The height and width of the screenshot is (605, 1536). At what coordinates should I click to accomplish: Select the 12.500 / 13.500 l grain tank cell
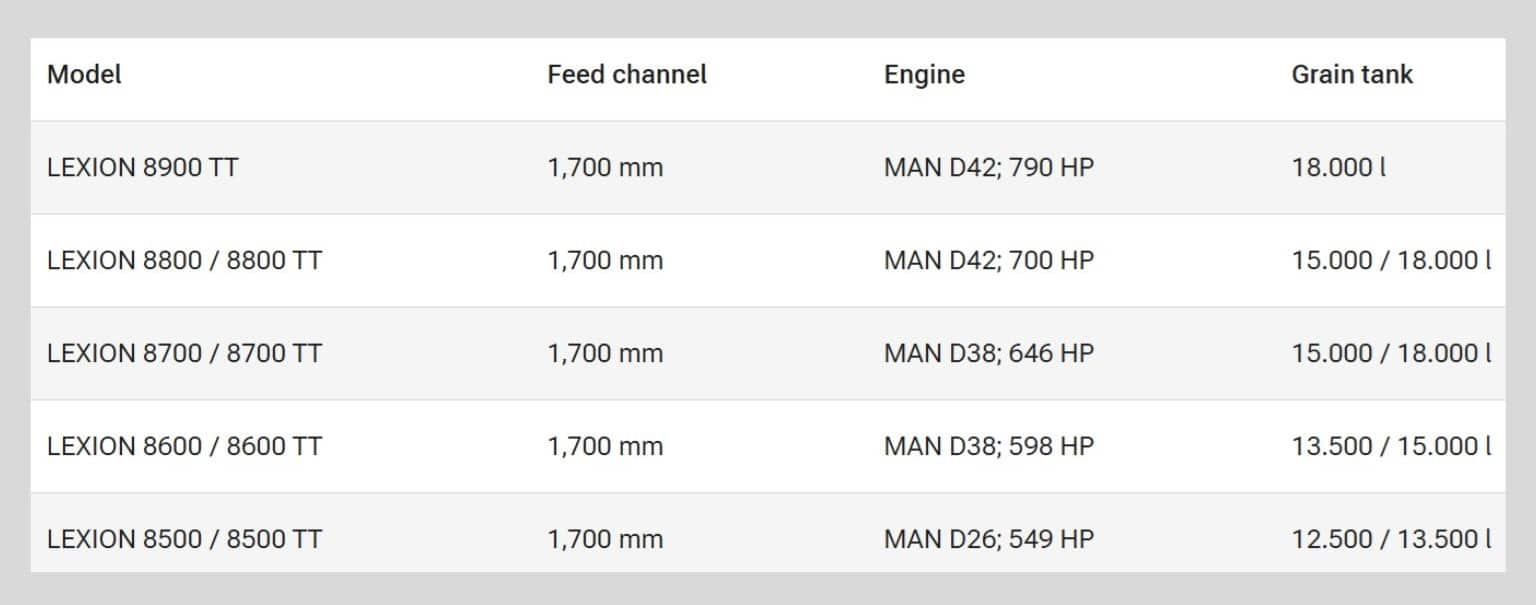click(x=1390, y=540)
